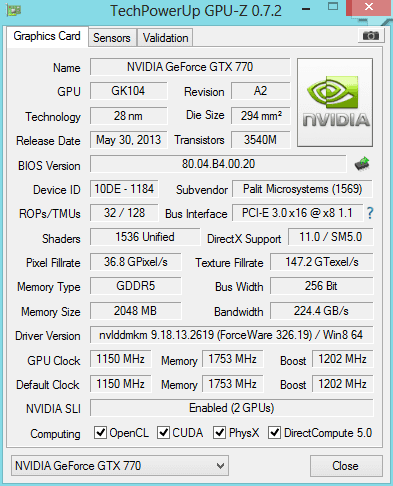
Task: Click the GPU-Z app icon in title bar
Action: [x=14, y=10]
